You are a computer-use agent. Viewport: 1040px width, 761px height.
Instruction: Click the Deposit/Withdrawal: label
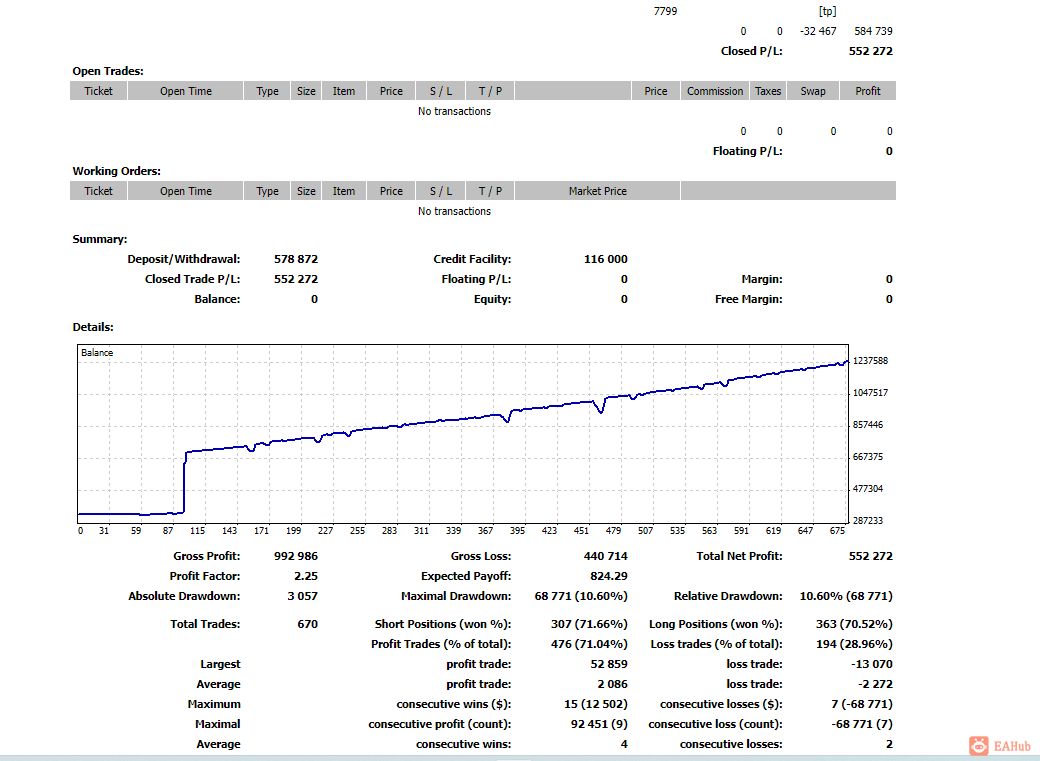click(x=184, y=259)
